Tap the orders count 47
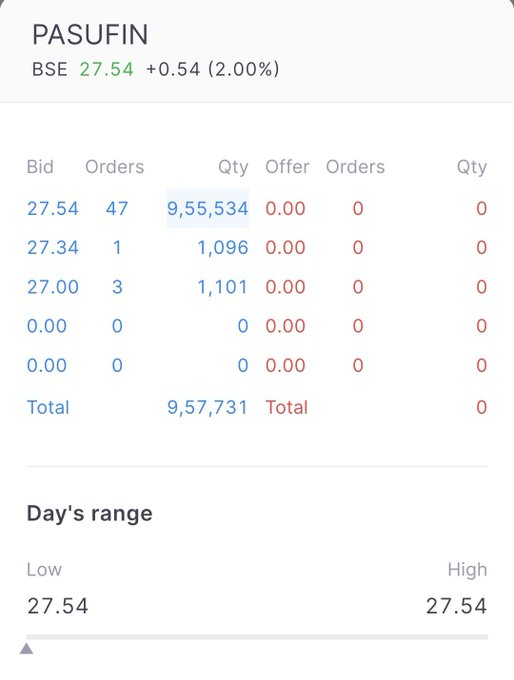514x680 pixels. coord(117,209)
